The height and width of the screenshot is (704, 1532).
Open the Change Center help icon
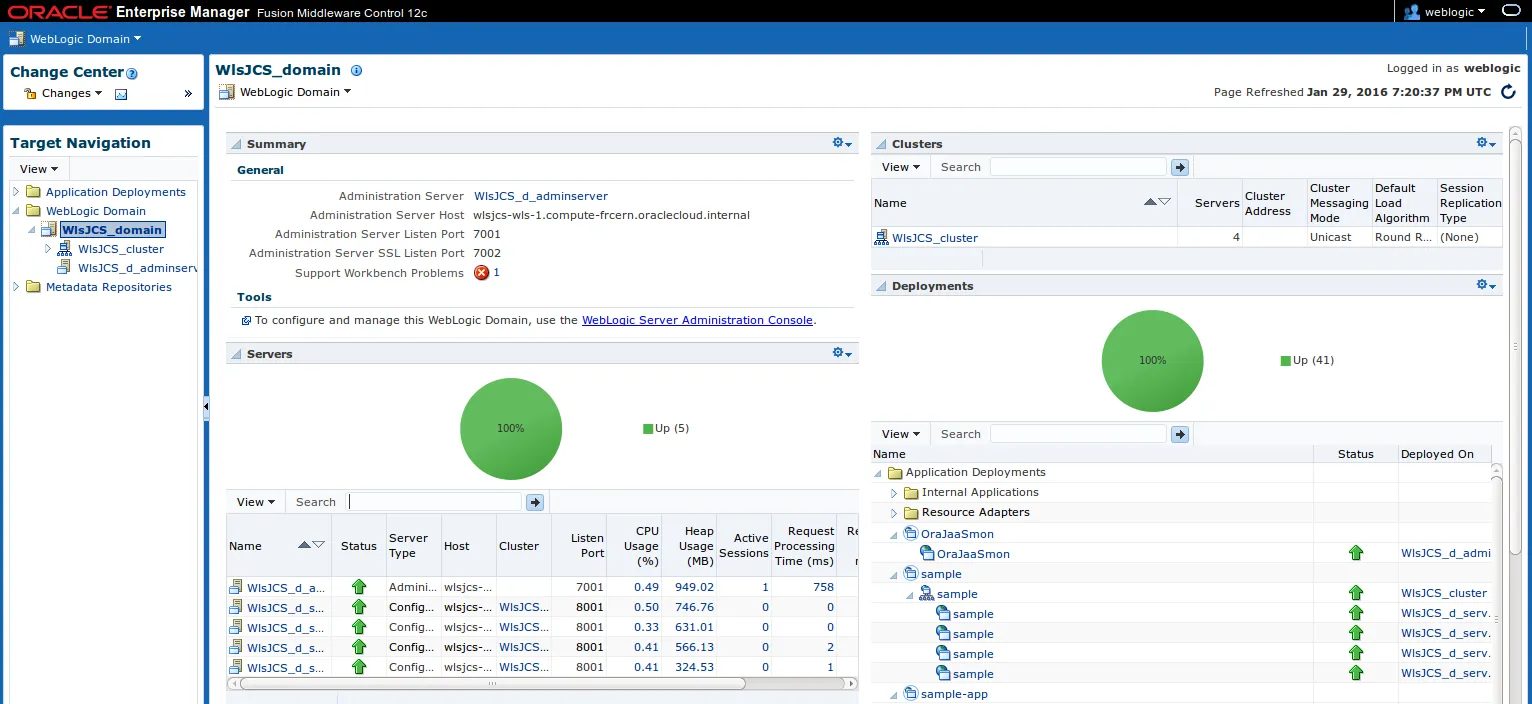coord(132,73)
